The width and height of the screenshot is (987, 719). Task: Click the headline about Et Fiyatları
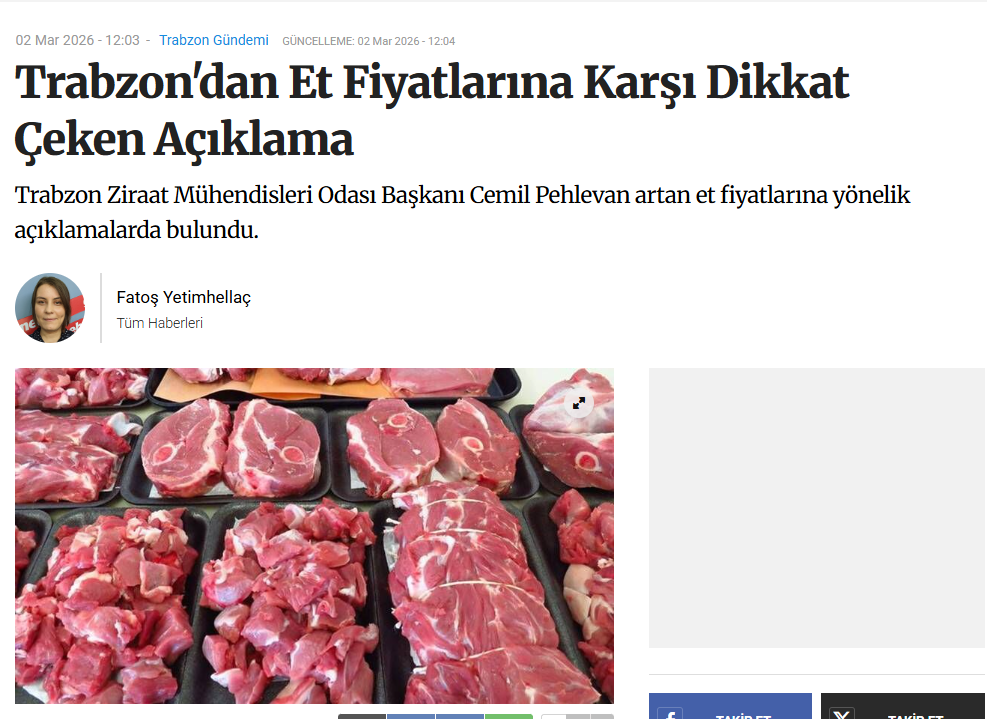point(432,110)
